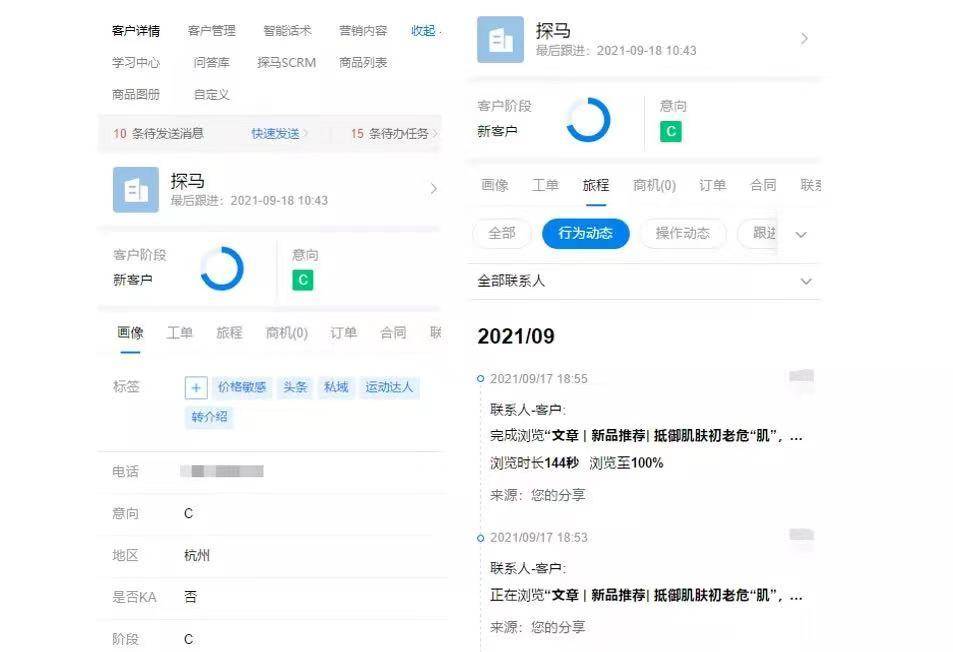Switch to the 旅程 tab in left panel
The height and width of the screenshot is (652, 953).
click(229, 333)
